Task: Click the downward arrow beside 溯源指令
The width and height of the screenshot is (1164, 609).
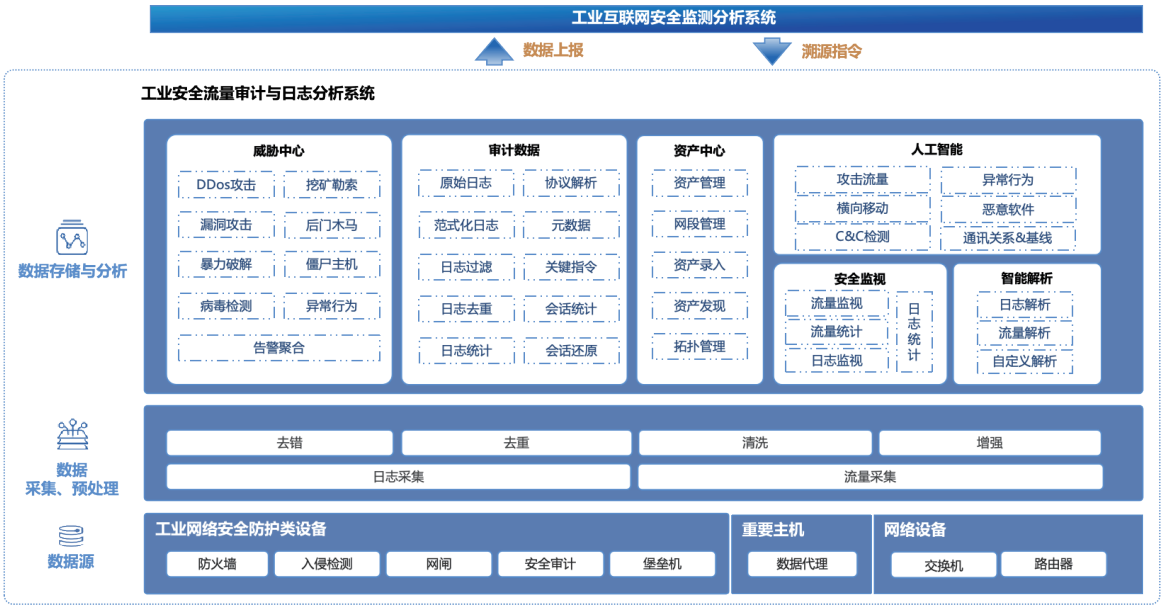Action: (771, 50)
